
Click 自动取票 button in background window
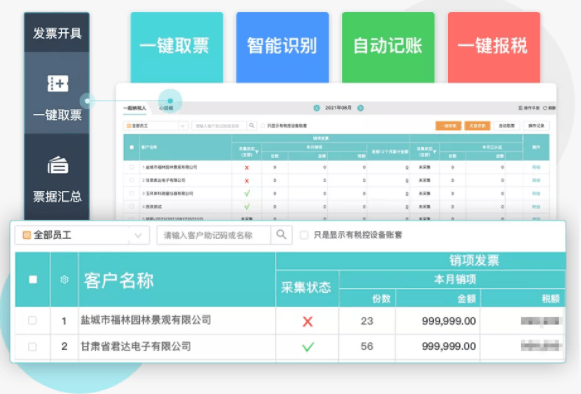507,126
